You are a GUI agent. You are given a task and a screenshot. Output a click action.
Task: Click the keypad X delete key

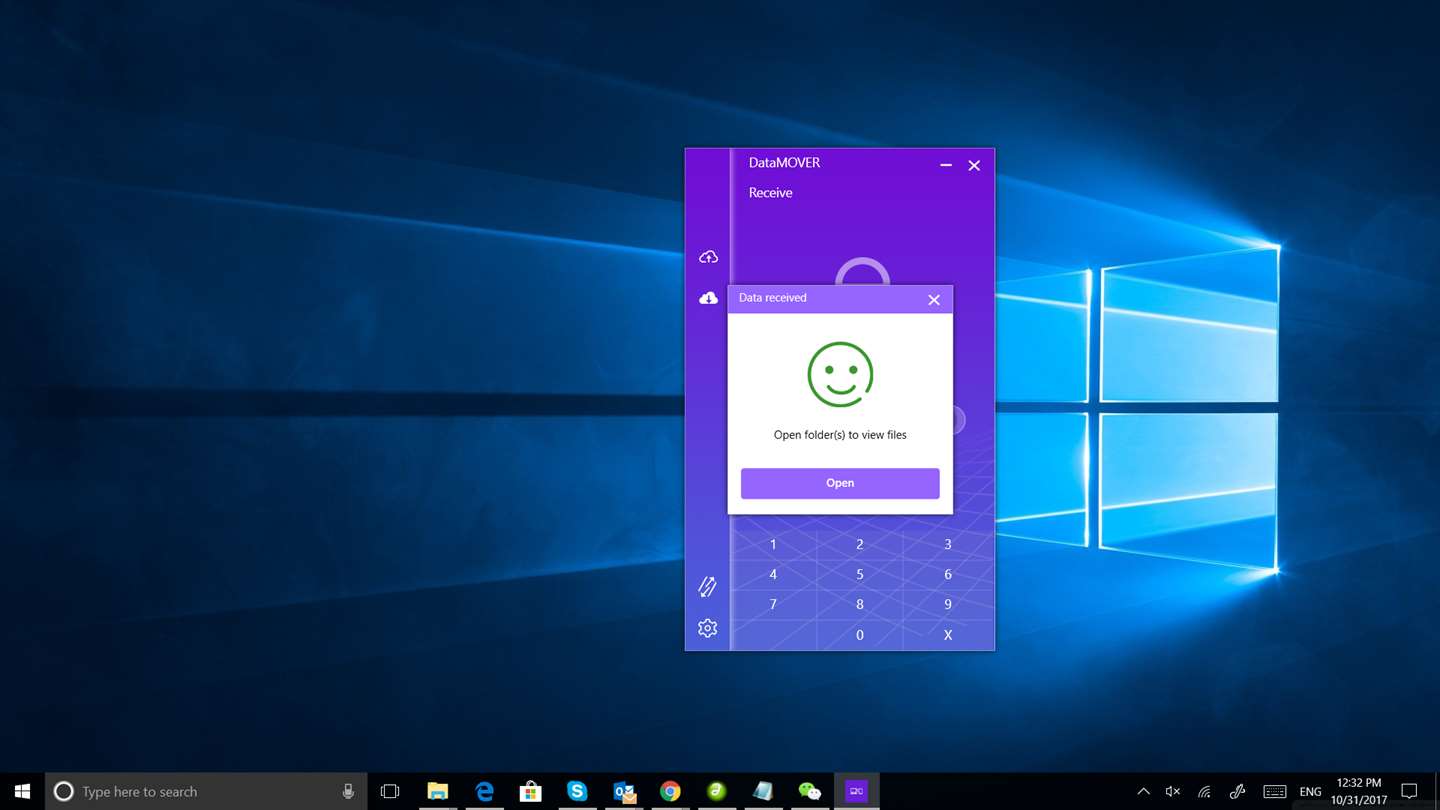tap(948, 635)
